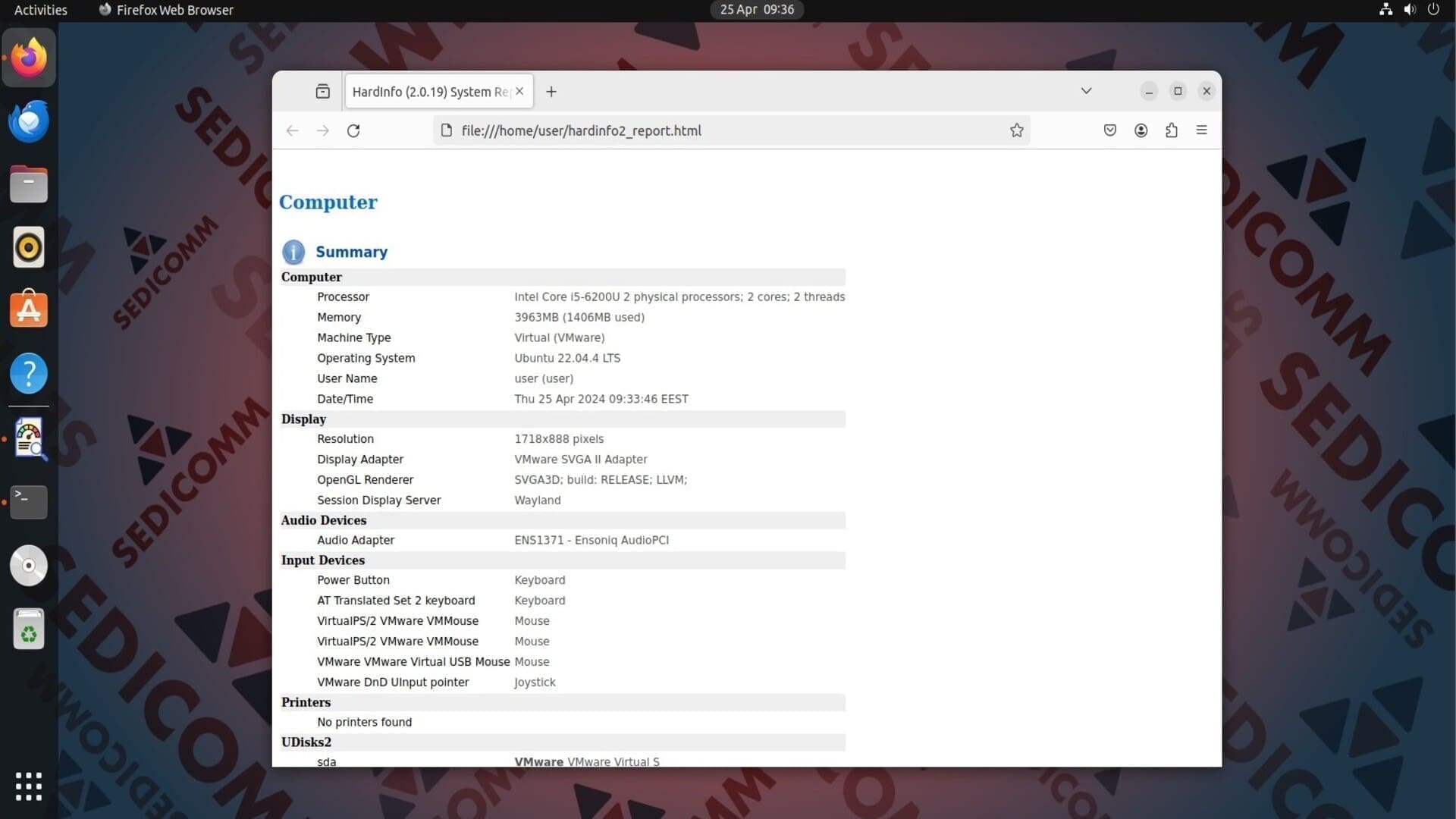Click the Show Applications grid button
The height and width of the screenshot is (819, 1456).
(x=29, y=786)
